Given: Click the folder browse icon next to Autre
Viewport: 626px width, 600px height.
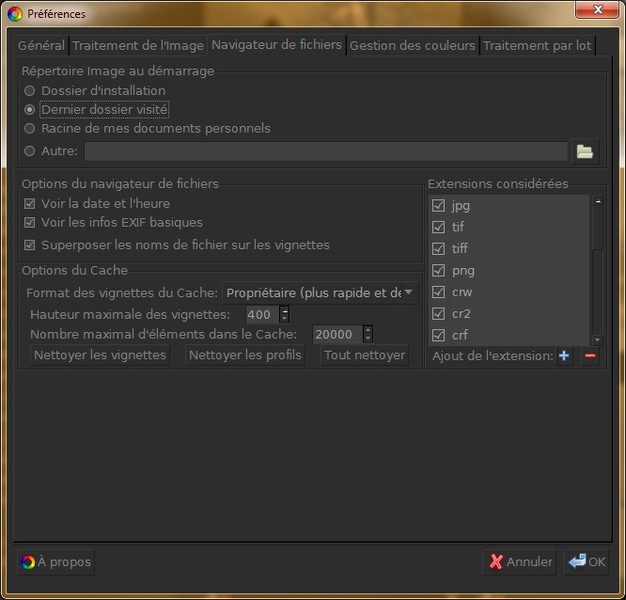Looking at the screenshot, I should pos(585,151).
